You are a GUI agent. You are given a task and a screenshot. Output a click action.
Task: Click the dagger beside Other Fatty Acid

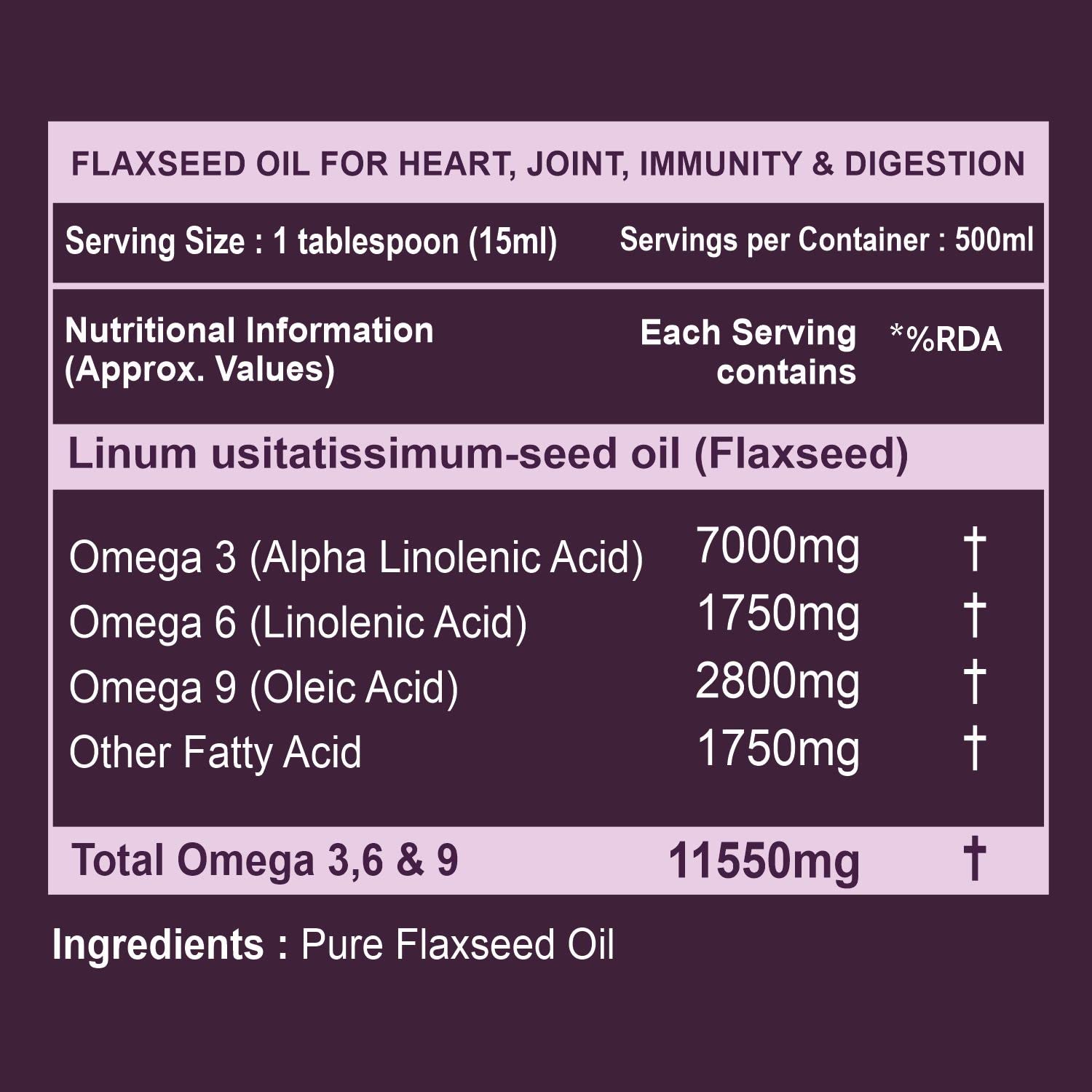click(x=974, y=748)
